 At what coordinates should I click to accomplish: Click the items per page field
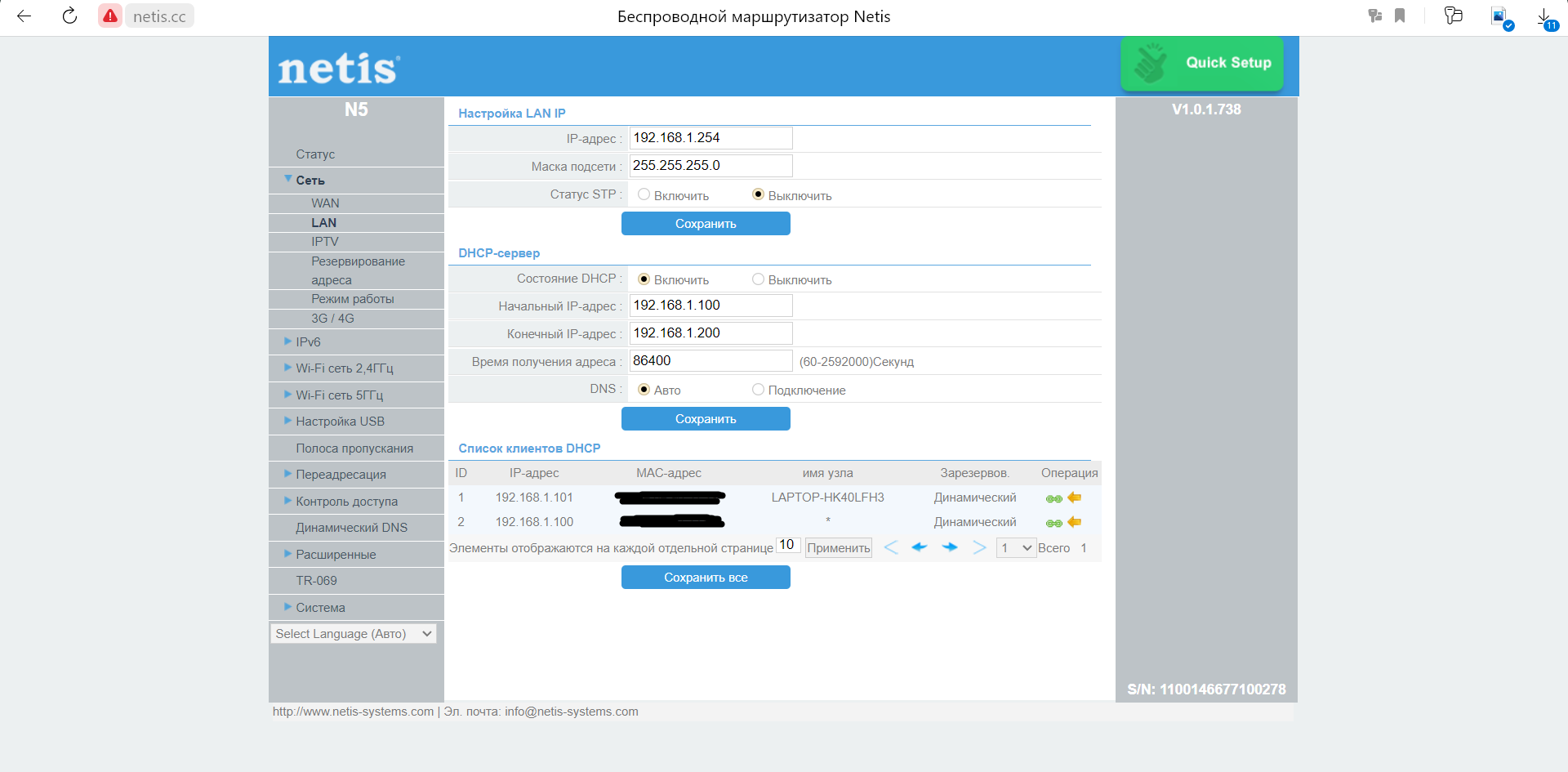pyautogui.click(x=787, y=545)
